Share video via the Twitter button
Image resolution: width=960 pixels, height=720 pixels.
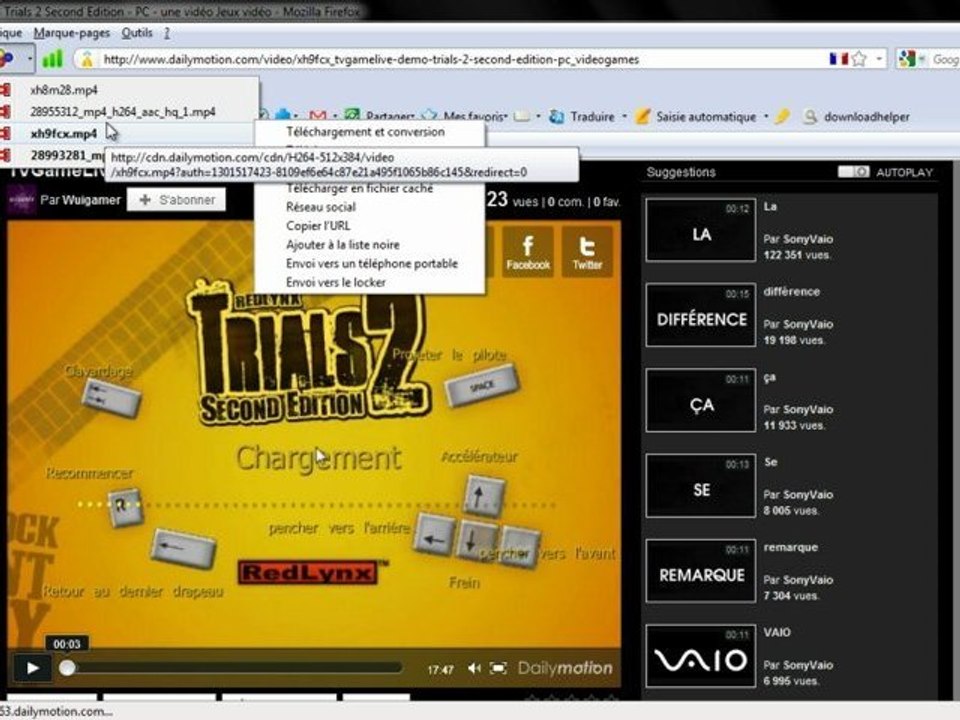(587, 251)
